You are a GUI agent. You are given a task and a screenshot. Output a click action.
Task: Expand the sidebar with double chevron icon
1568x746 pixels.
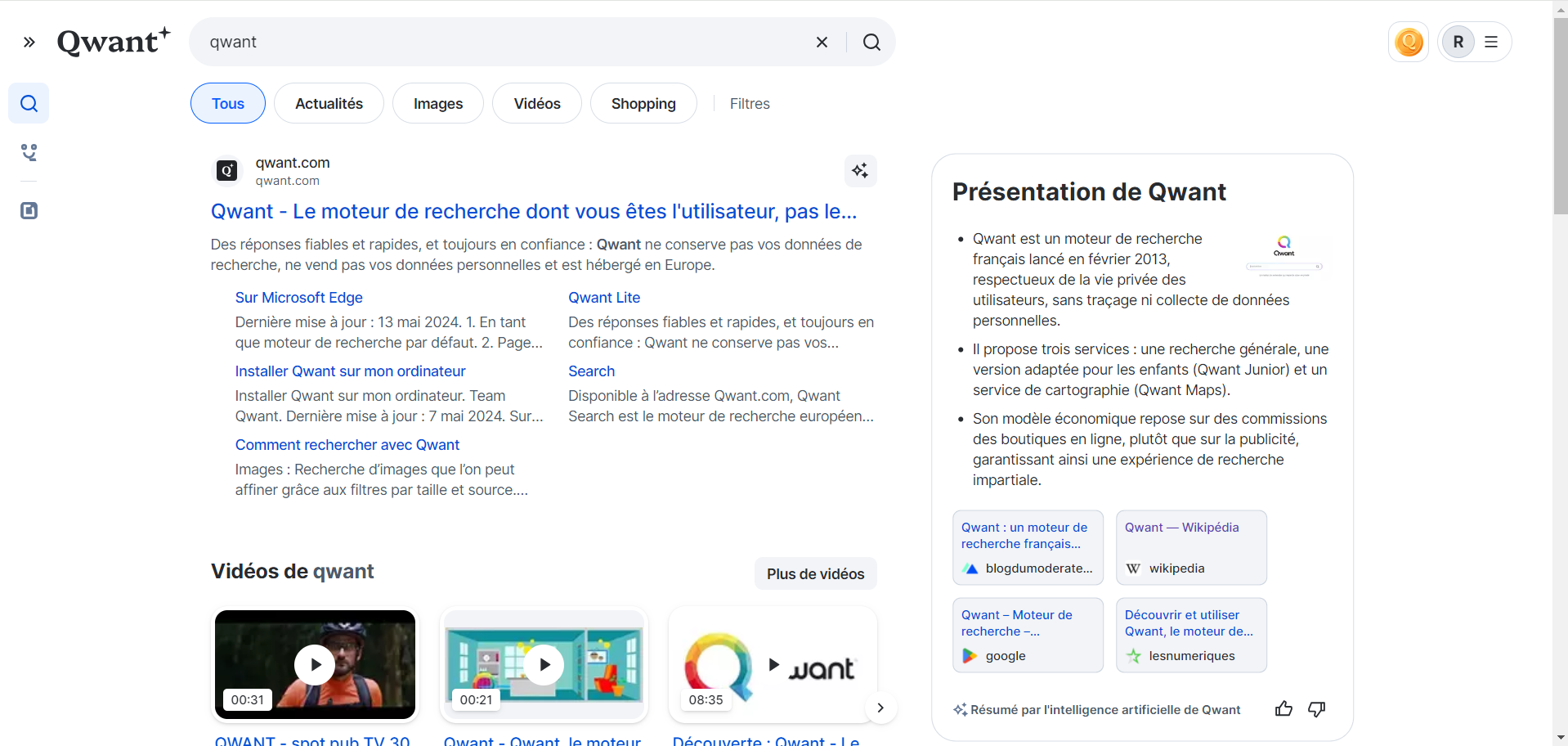point(29,42)
